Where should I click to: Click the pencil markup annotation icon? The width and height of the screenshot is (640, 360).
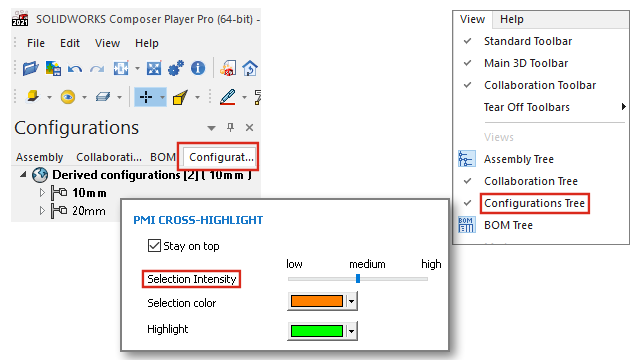(227, 97)
